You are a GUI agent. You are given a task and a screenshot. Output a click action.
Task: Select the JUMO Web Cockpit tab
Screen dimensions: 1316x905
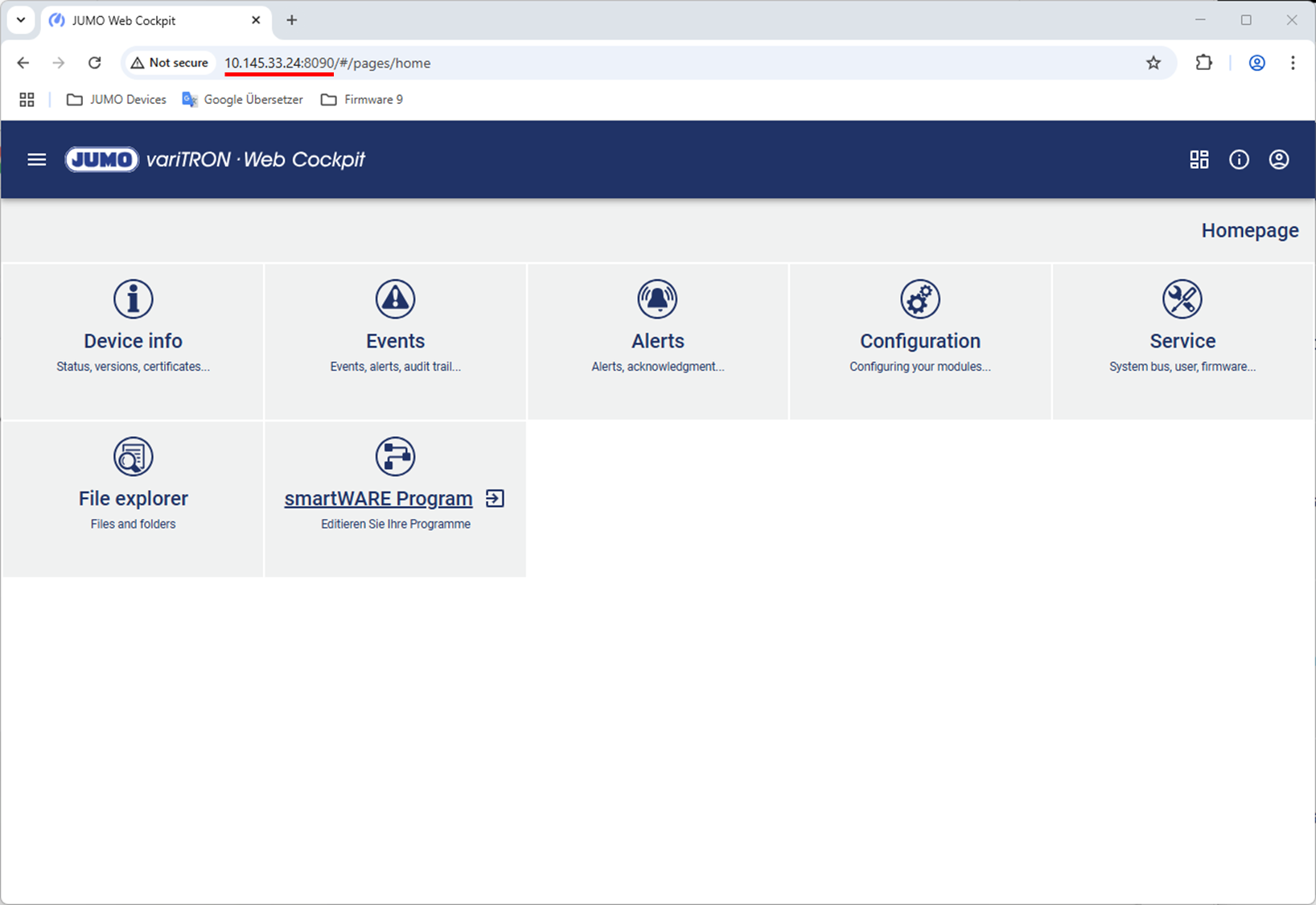(156, 20)
